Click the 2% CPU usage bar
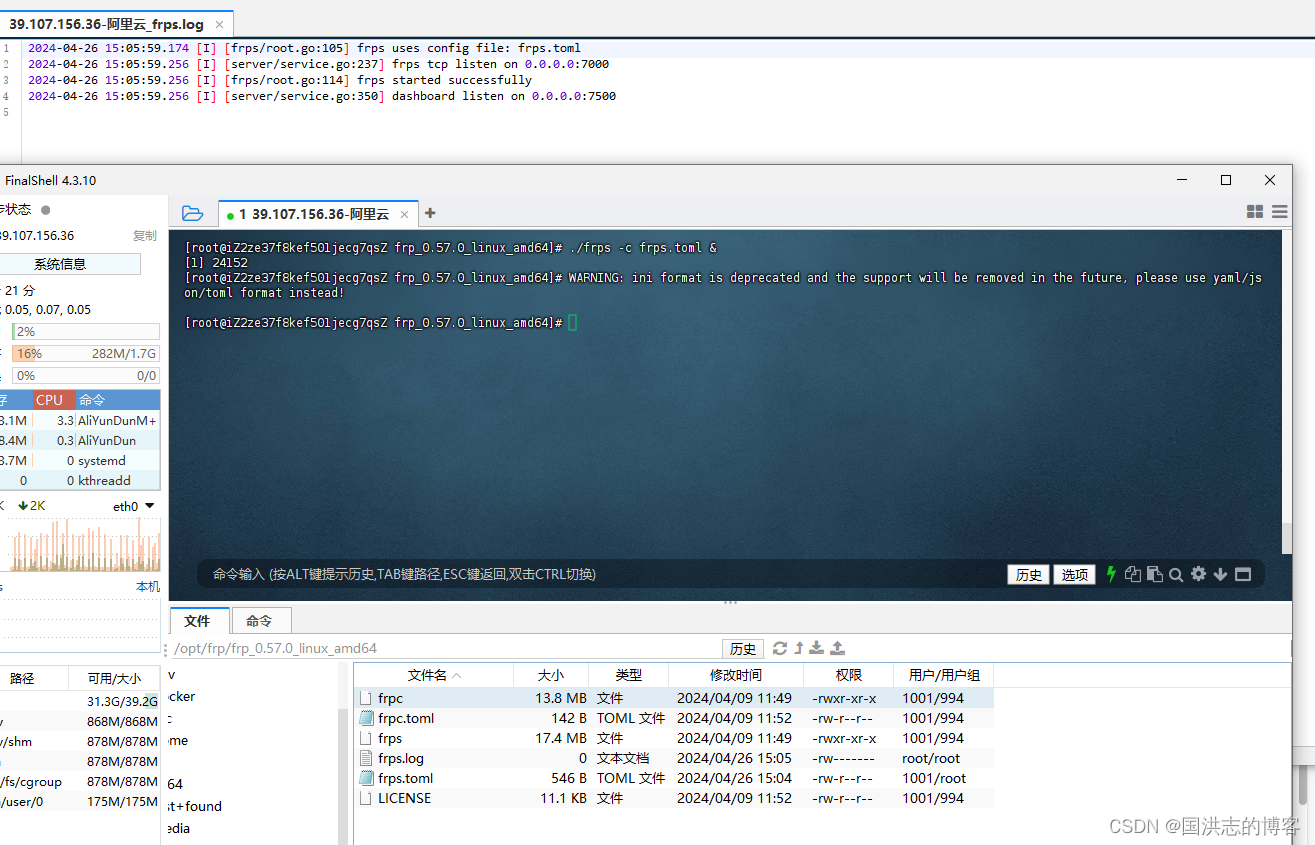The image size is (1315, 845). click(x=85, y=331)
